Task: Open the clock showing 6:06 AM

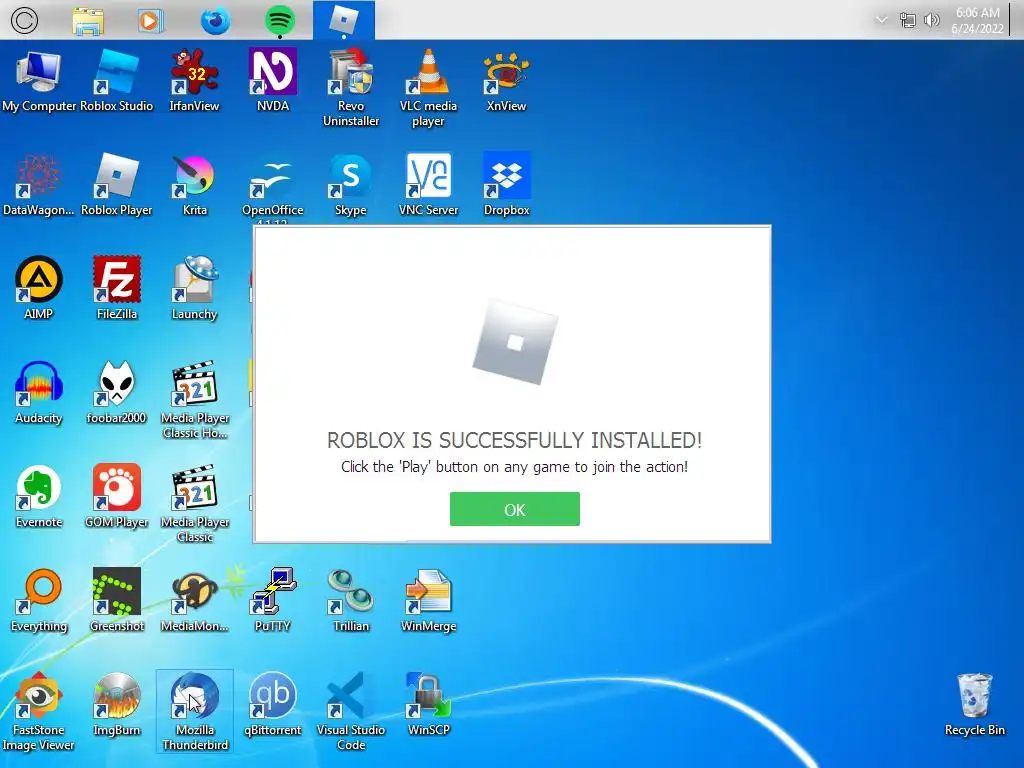Action: tap(977, 20)
